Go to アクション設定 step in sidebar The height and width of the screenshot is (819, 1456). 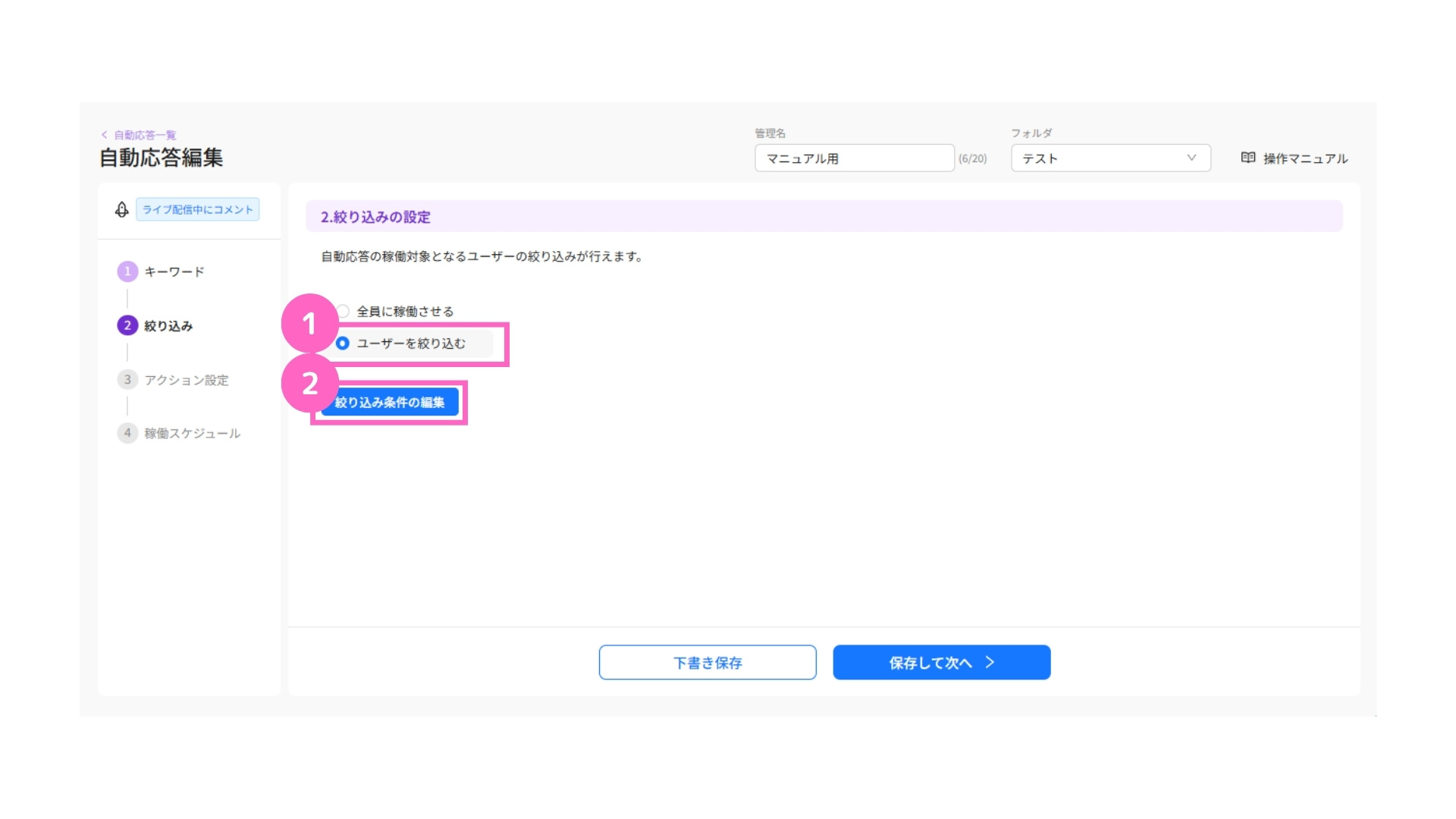(x=187, y=380)
